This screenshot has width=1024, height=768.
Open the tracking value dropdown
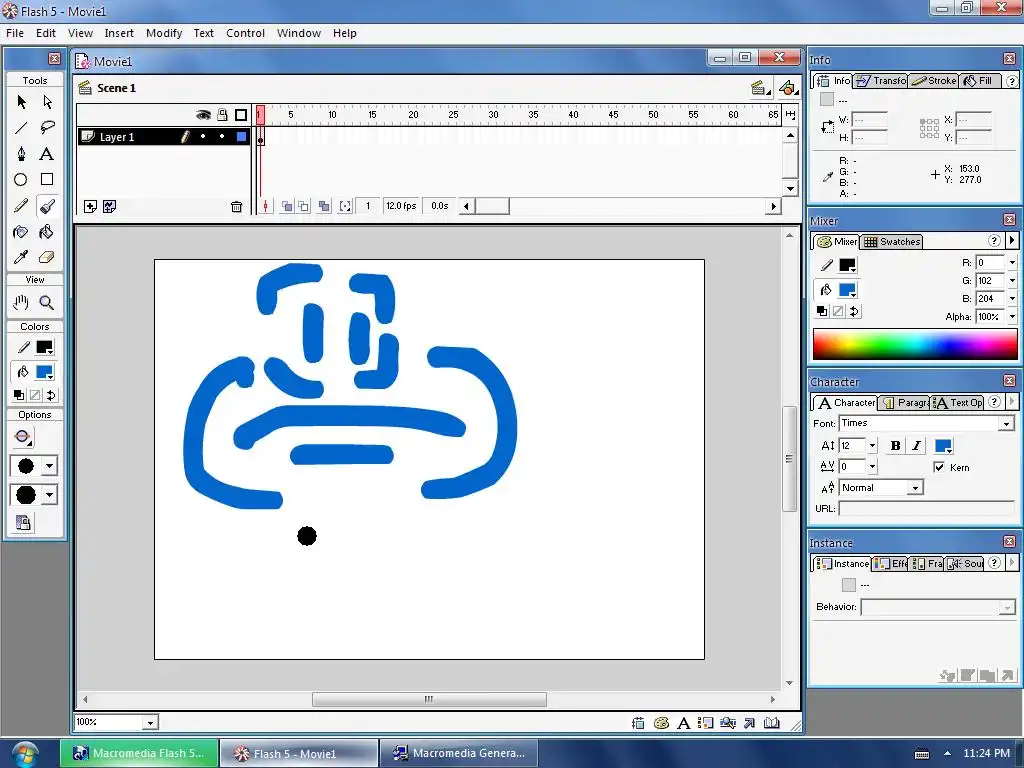[x=872, y=466]
